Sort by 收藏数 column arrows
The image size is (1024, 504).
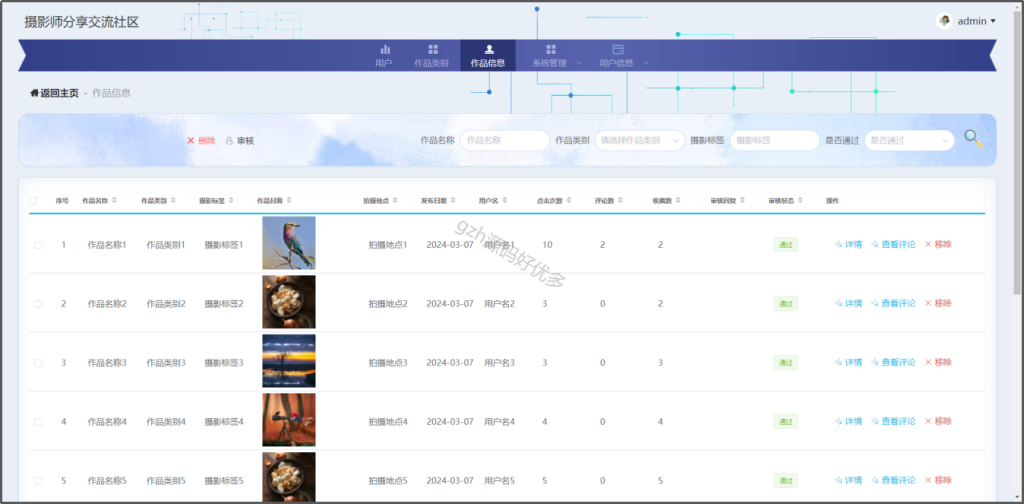coord(678,200)
